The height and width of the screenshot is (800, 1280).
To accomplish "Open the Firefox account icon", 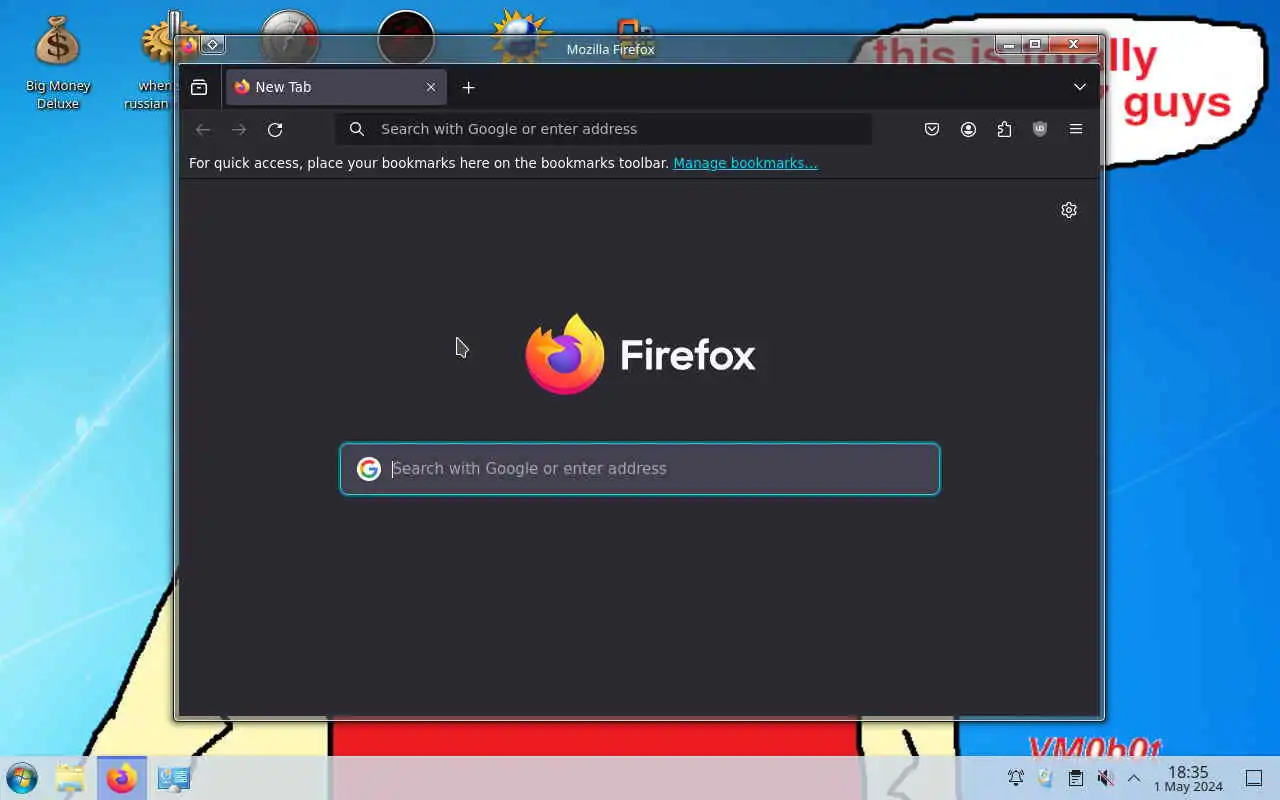I will pyautogui.click(x=968, y=129).
